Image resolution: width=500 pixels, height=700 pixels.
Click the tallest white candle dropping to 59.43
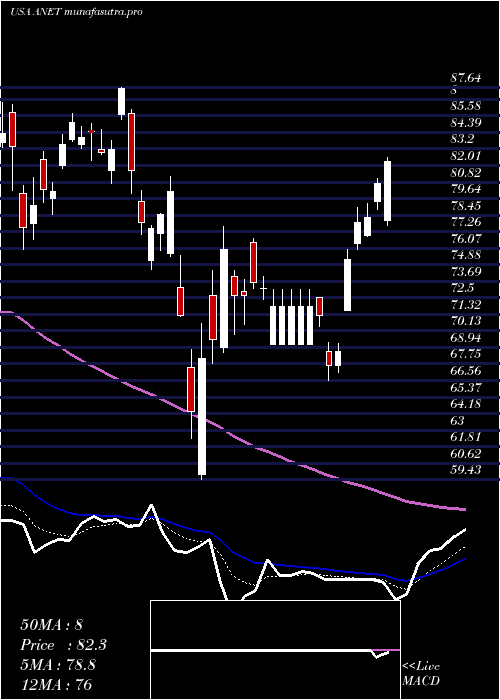click(x=202, y=416)
